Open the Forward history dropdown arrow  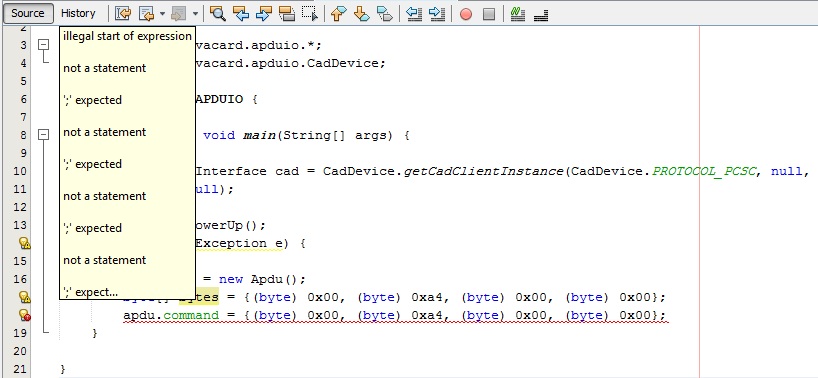(x=195, y=14)
